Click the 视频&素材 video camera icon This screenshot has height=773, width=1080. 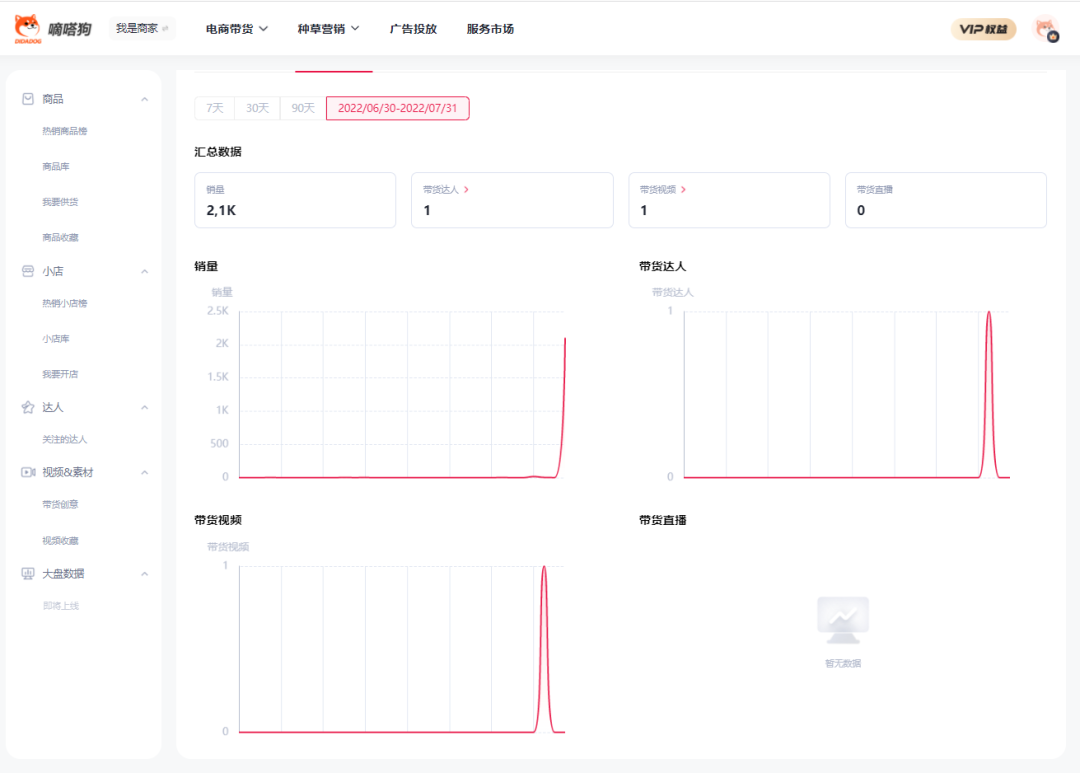tap(28, 472)
